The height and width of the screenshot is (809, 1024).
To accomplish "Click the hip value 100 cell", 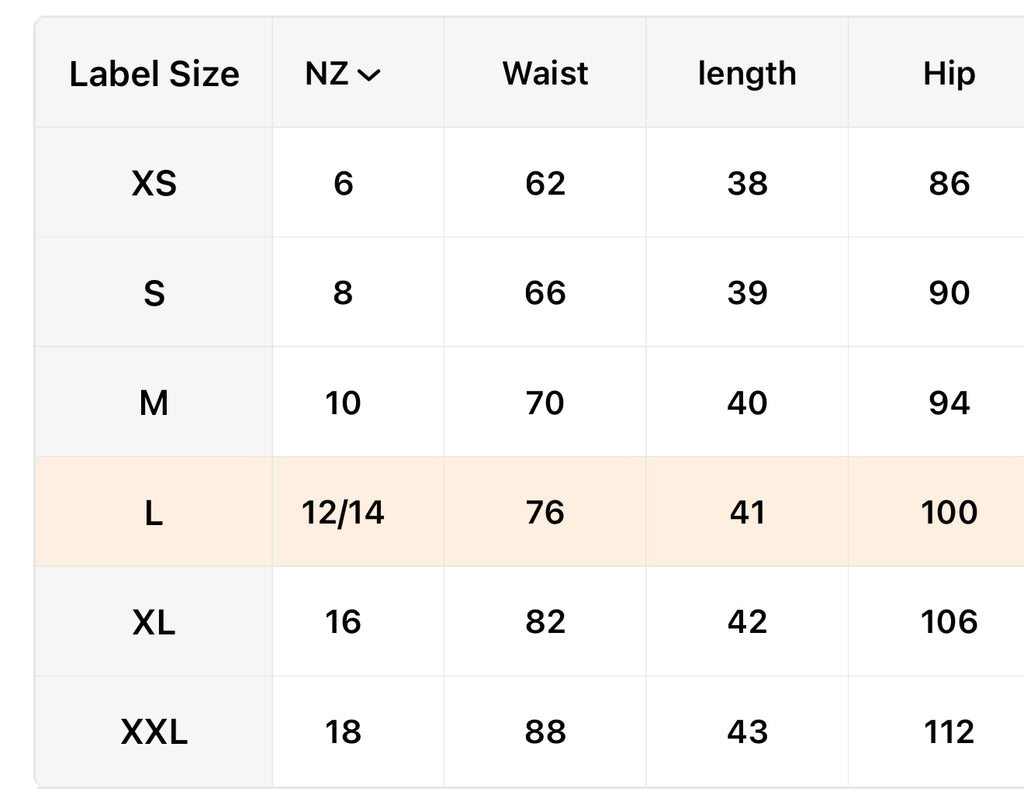I will coord(948,513).
